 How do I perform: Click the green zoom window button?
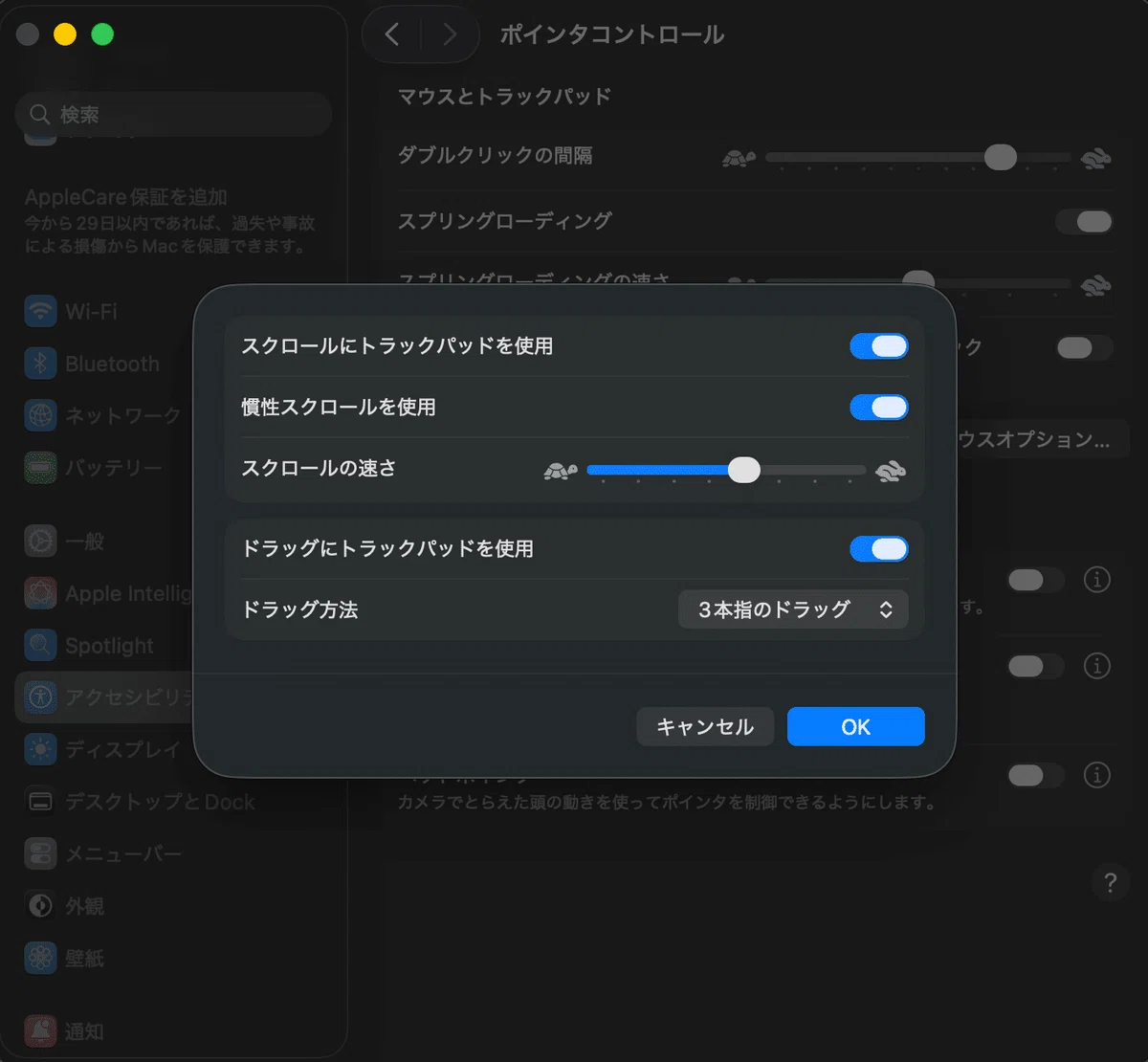(102, 34)
